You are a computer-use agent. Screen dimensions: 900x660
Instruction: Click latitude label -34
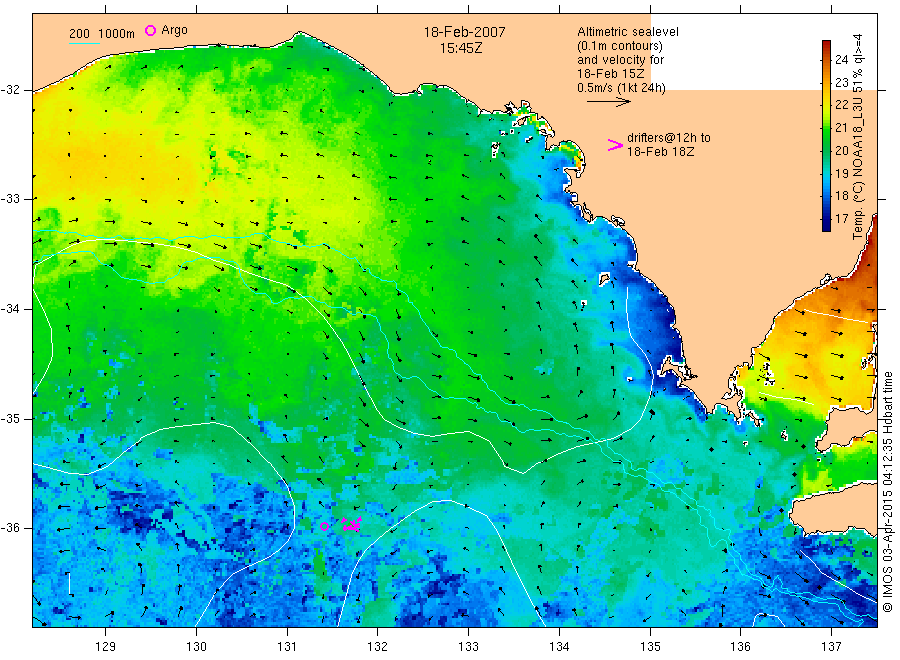point(10,309)
